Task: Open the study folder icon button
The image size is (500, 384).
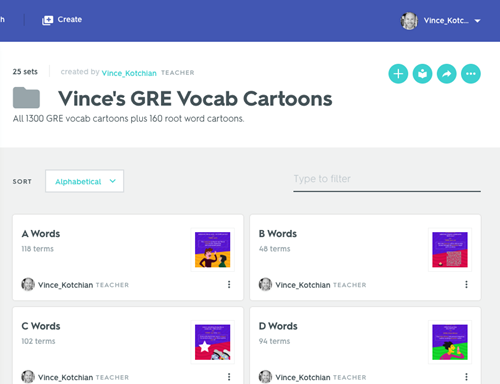Action: pos(422,74)
